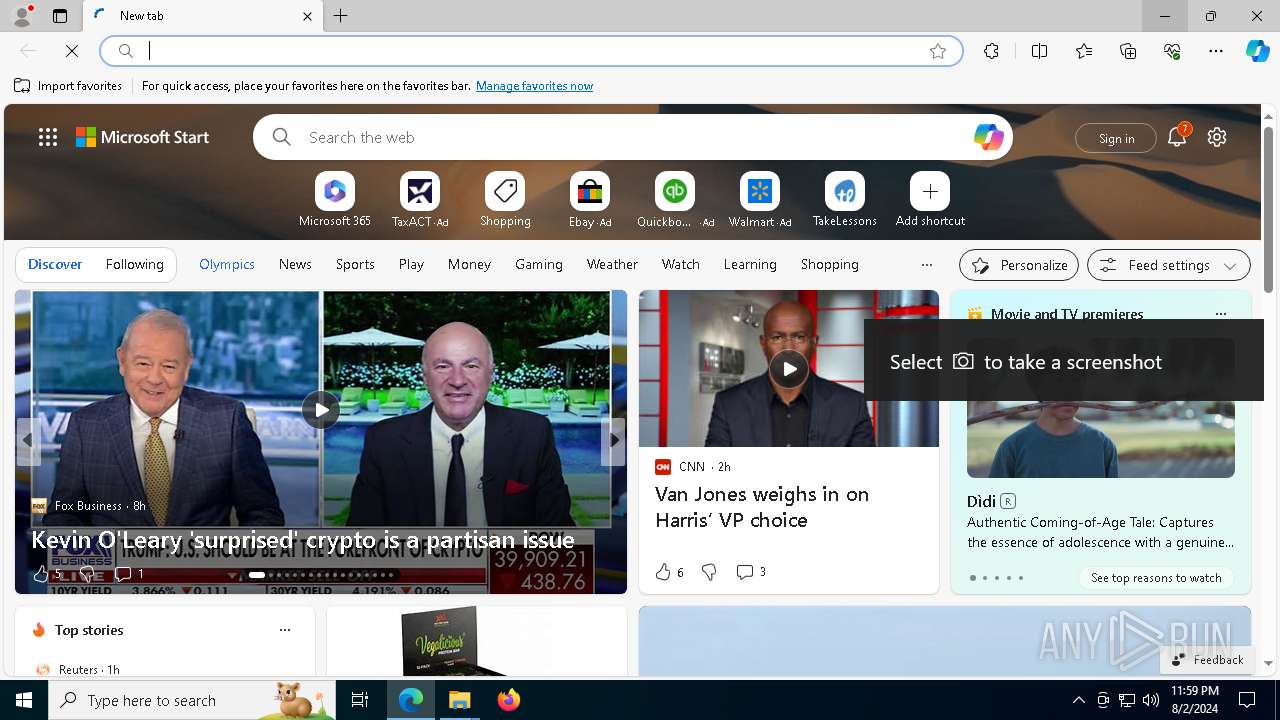Open Manage favorites now link
This screenshot has height=720, width=1280.
(x=534, y=86)
